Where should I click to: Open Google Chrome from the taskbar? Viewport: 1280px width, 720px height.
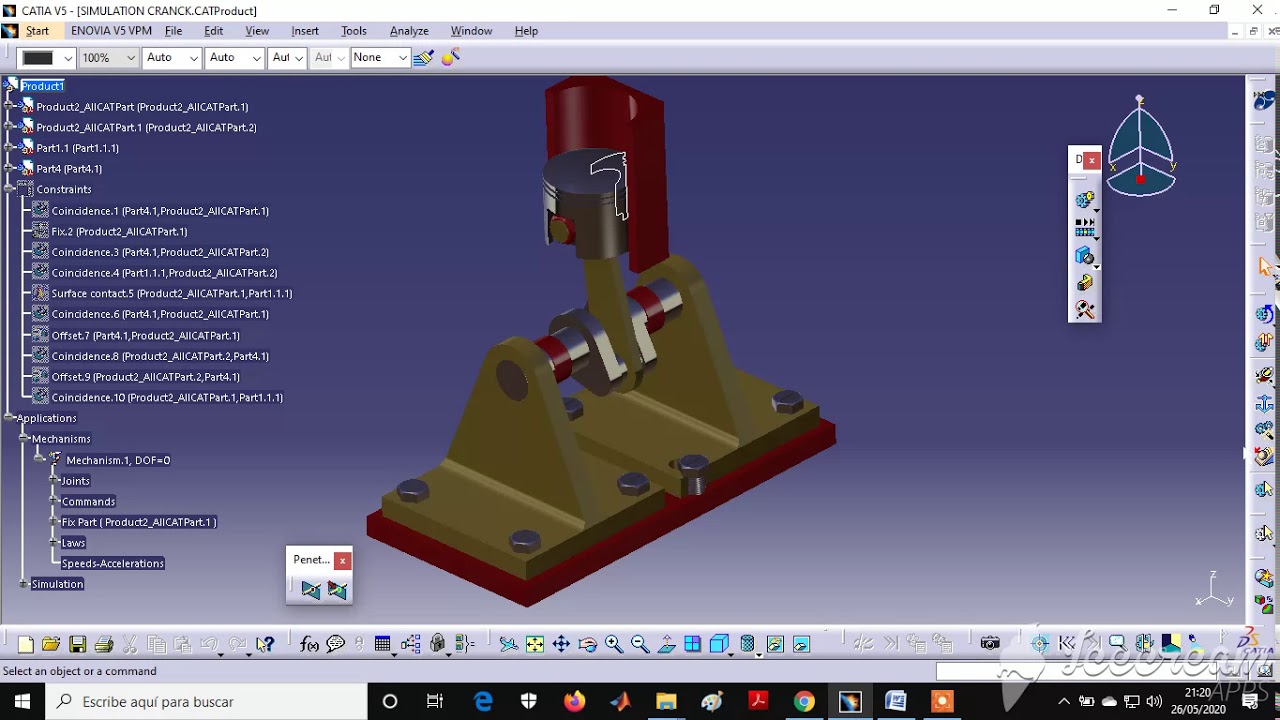tap(804, 702)
